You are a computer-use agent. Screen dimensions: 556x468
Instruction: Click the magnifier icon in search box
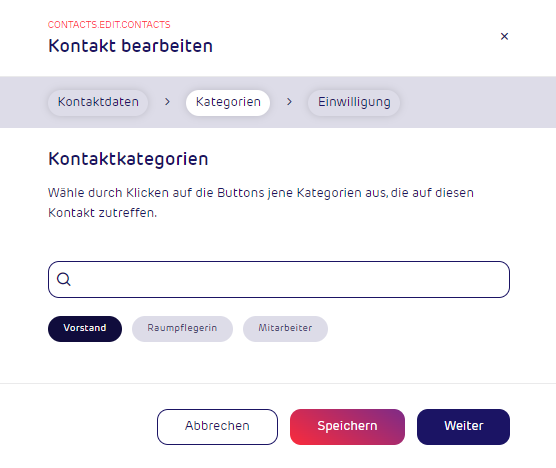click(64, 279)
